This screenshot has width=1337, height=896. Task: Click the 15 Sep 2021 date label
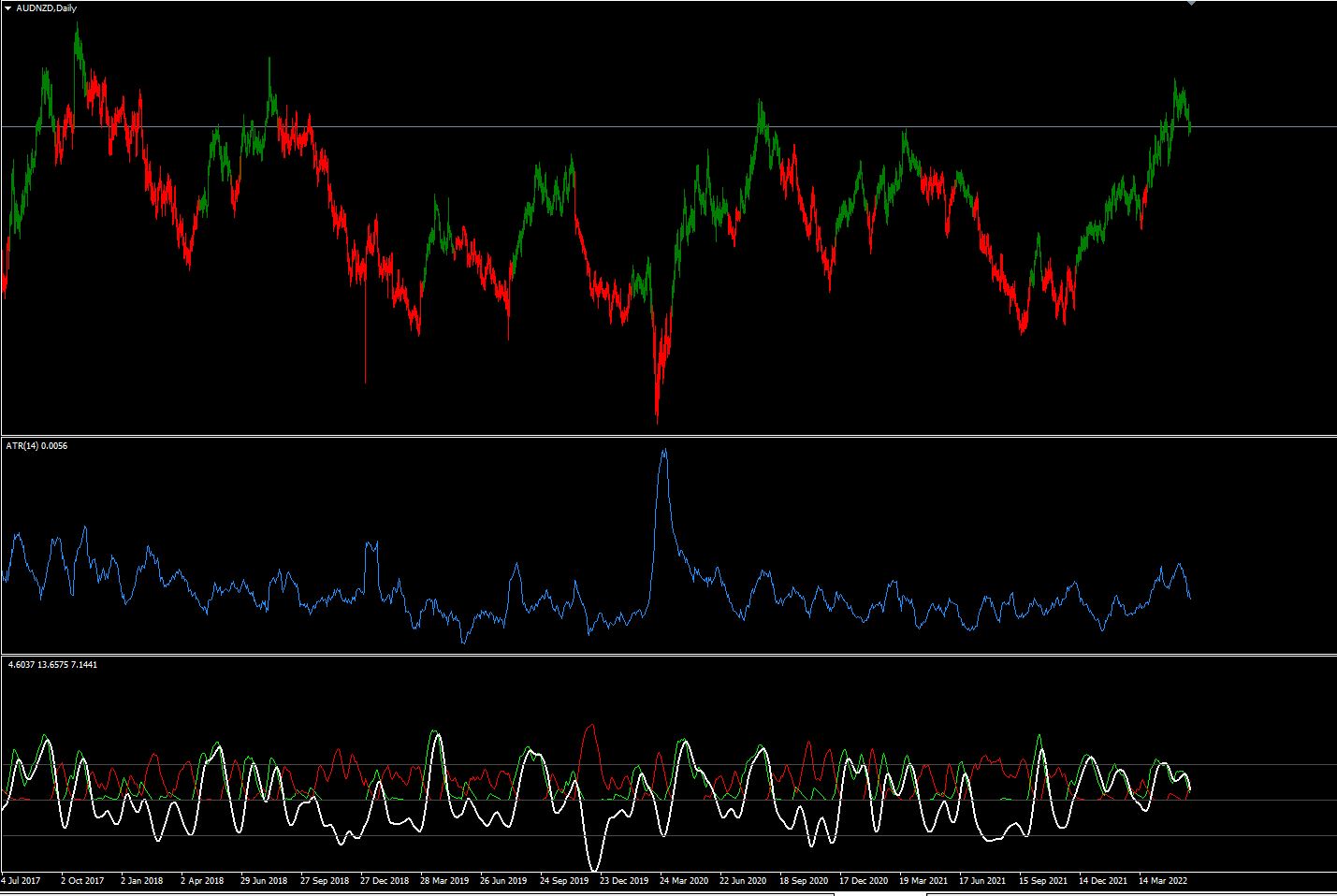pos(1043,880)
